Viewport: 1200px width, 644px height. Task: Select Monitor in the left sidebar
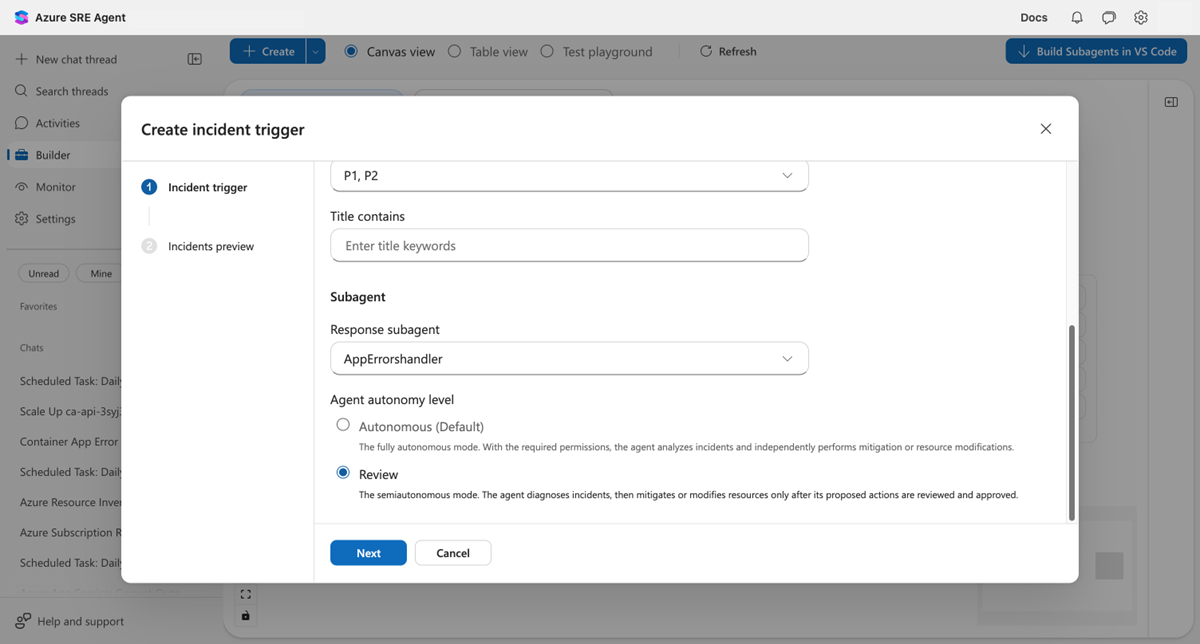55,186
